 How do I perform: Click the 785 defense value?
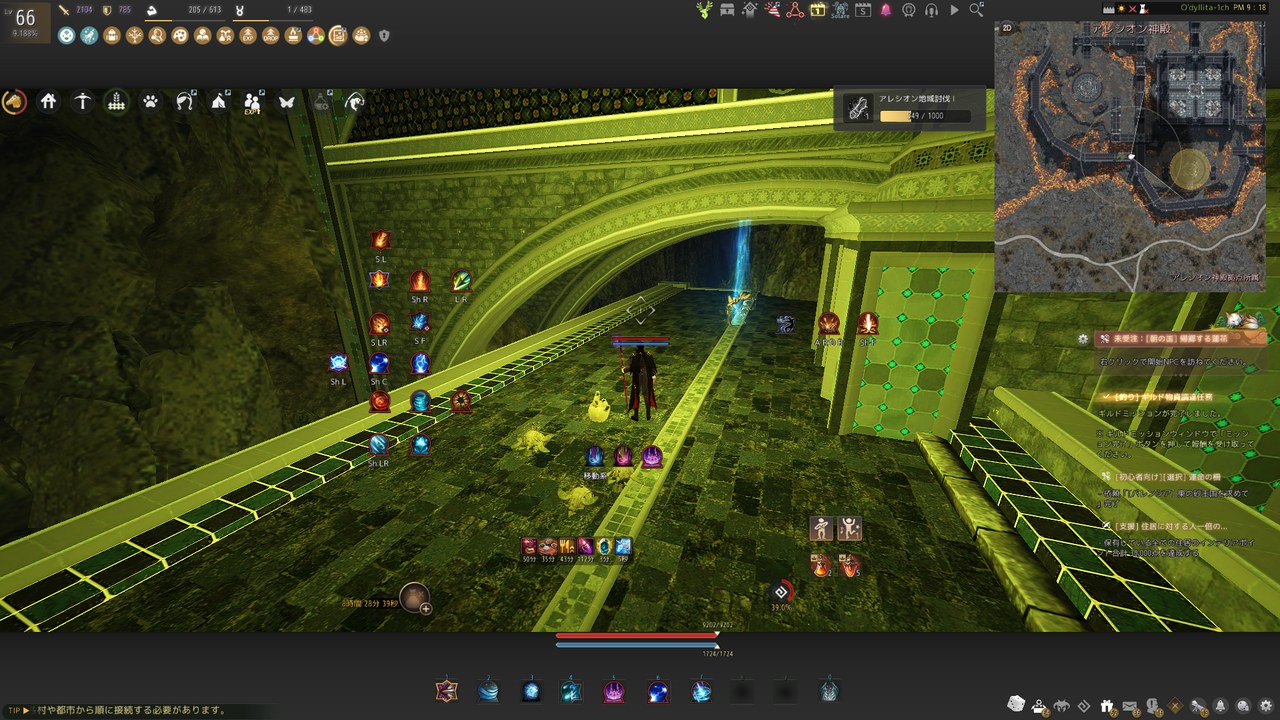click(x=124, y=10)
